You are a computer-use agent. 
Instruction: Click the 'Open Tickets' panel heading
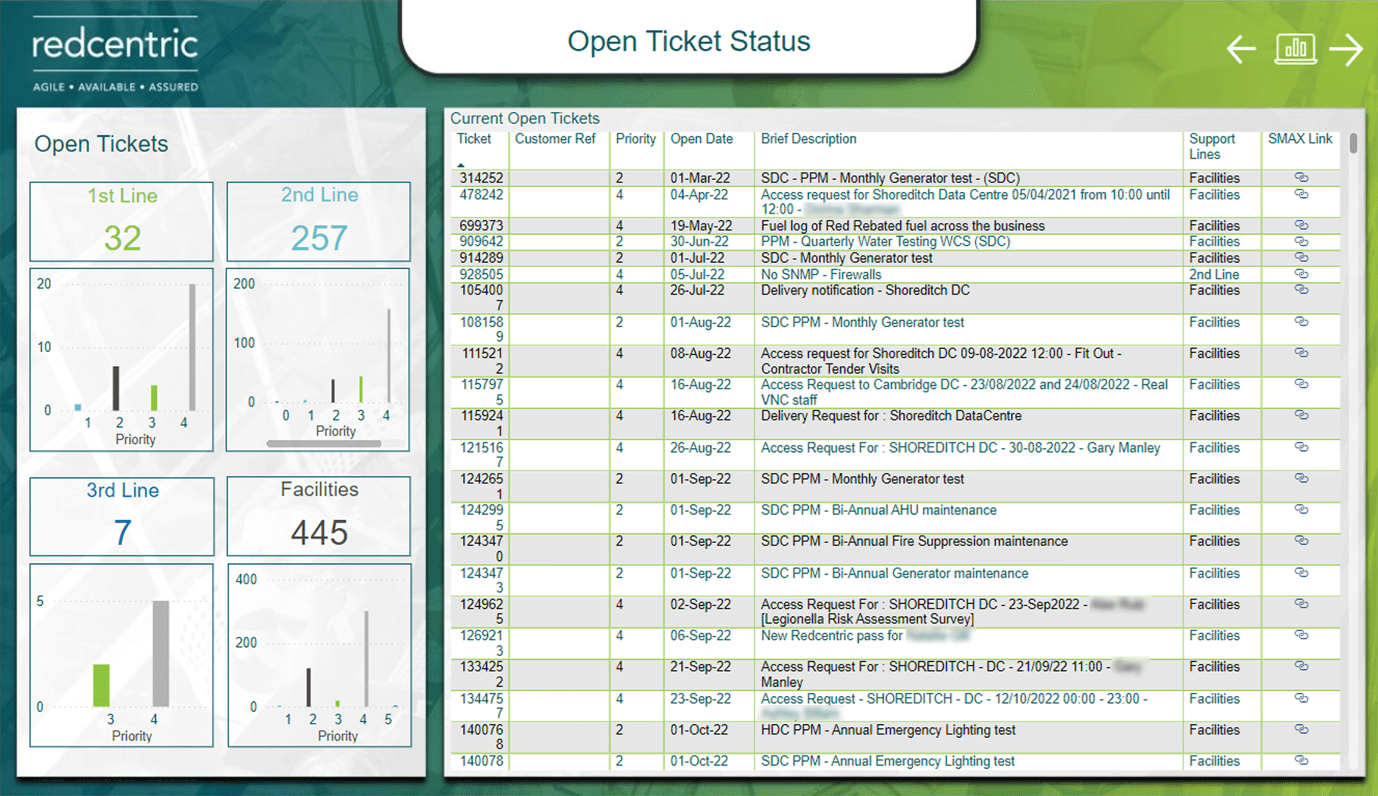(x=101, y=144)
